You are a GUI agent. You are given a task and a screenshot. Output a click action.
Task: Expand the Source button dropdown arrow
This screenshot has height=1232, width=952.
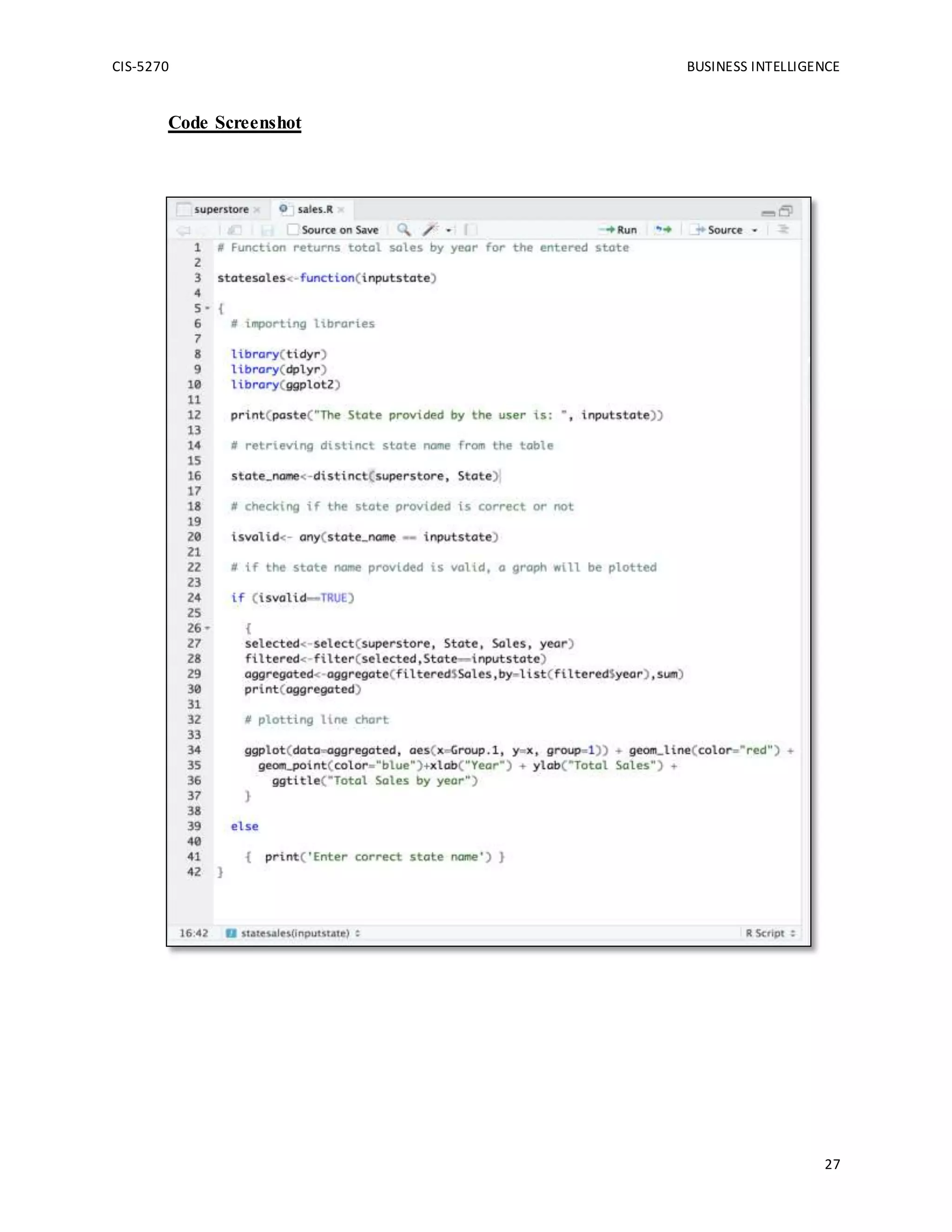(754, 230)
